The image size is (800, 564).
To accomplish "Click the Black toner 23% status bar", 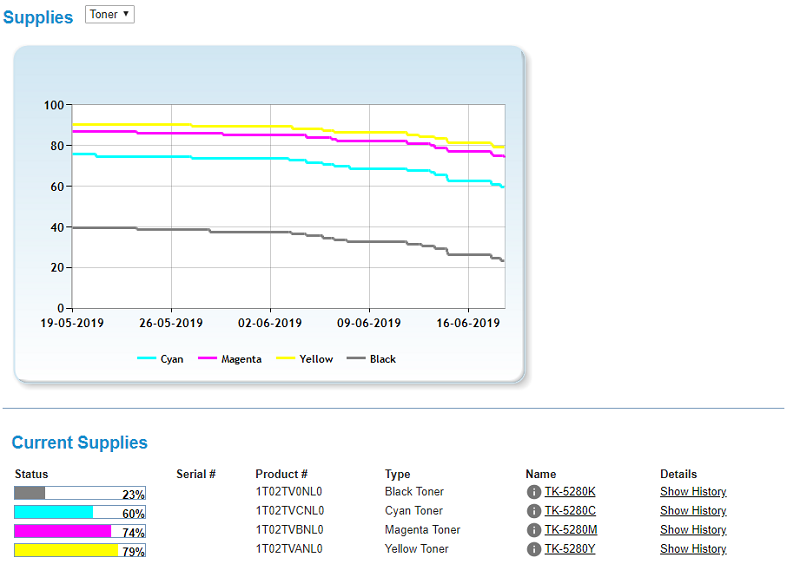I will click(x=80, y=493).
